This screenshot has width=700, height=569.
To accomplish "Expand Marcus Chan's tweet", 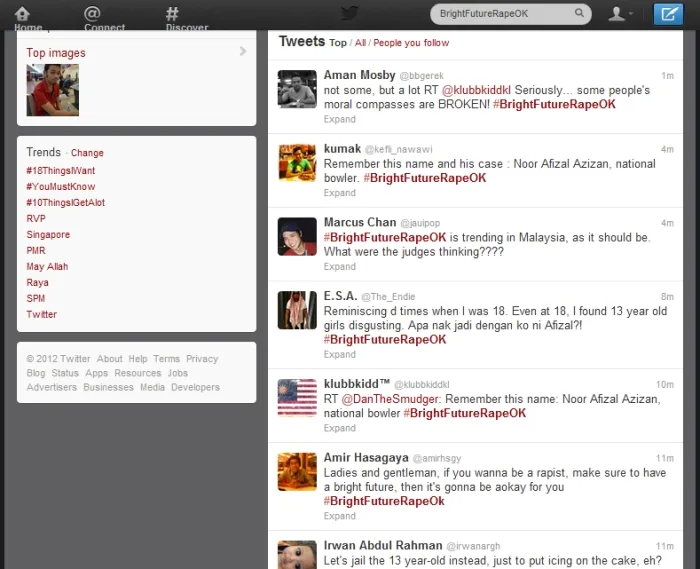I will pyautogui.click(x=340, y=267).
